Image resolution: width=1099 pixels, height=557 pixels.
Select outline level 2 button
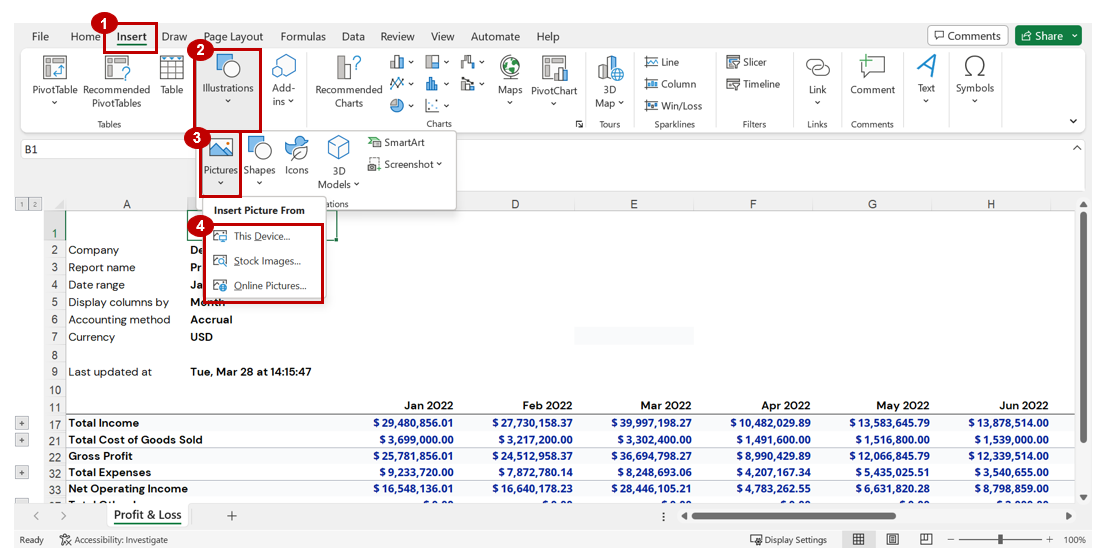tap(35, 204)
